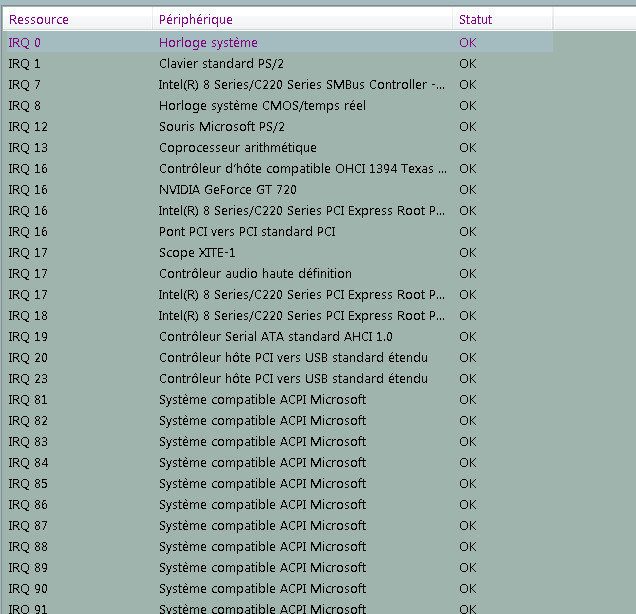Select the Horloge système row

coord(208,42)
